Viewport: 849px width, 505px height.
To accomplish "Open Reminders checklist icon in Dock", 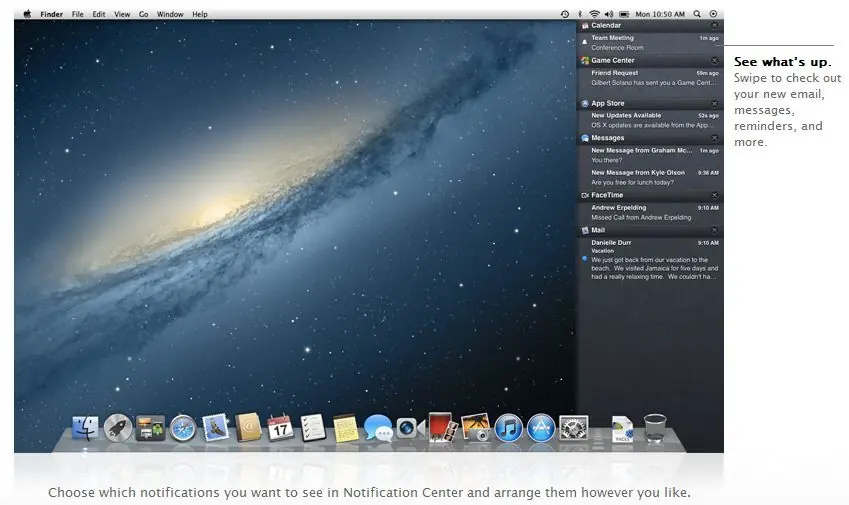I will pos(313,428).
